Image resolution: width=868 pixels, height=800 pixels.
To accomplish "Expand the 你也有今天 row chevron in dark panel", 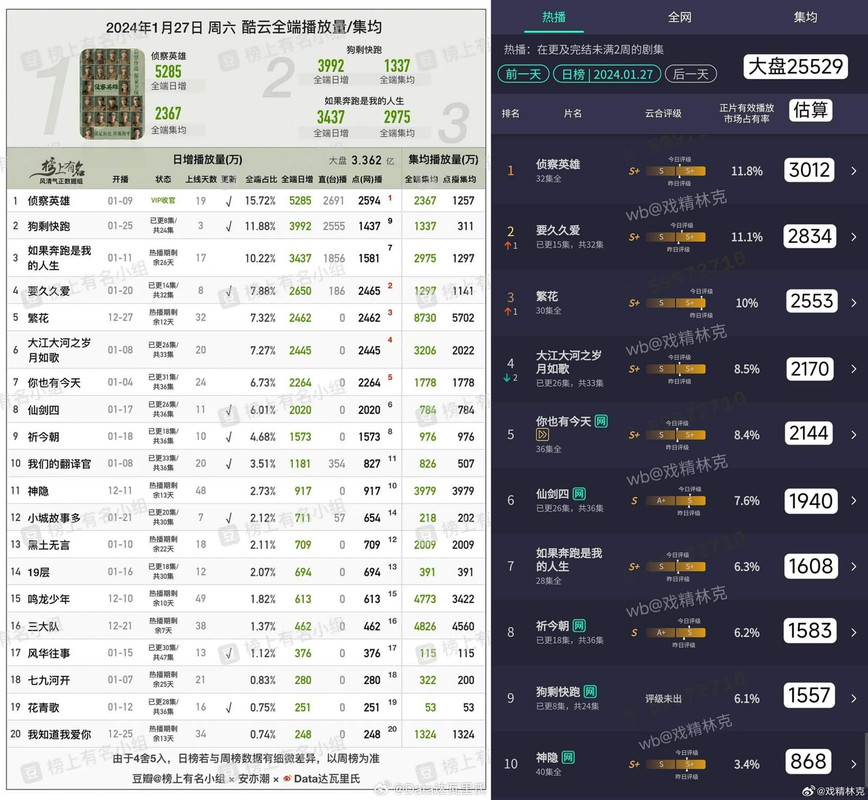I will click(854, 435).
